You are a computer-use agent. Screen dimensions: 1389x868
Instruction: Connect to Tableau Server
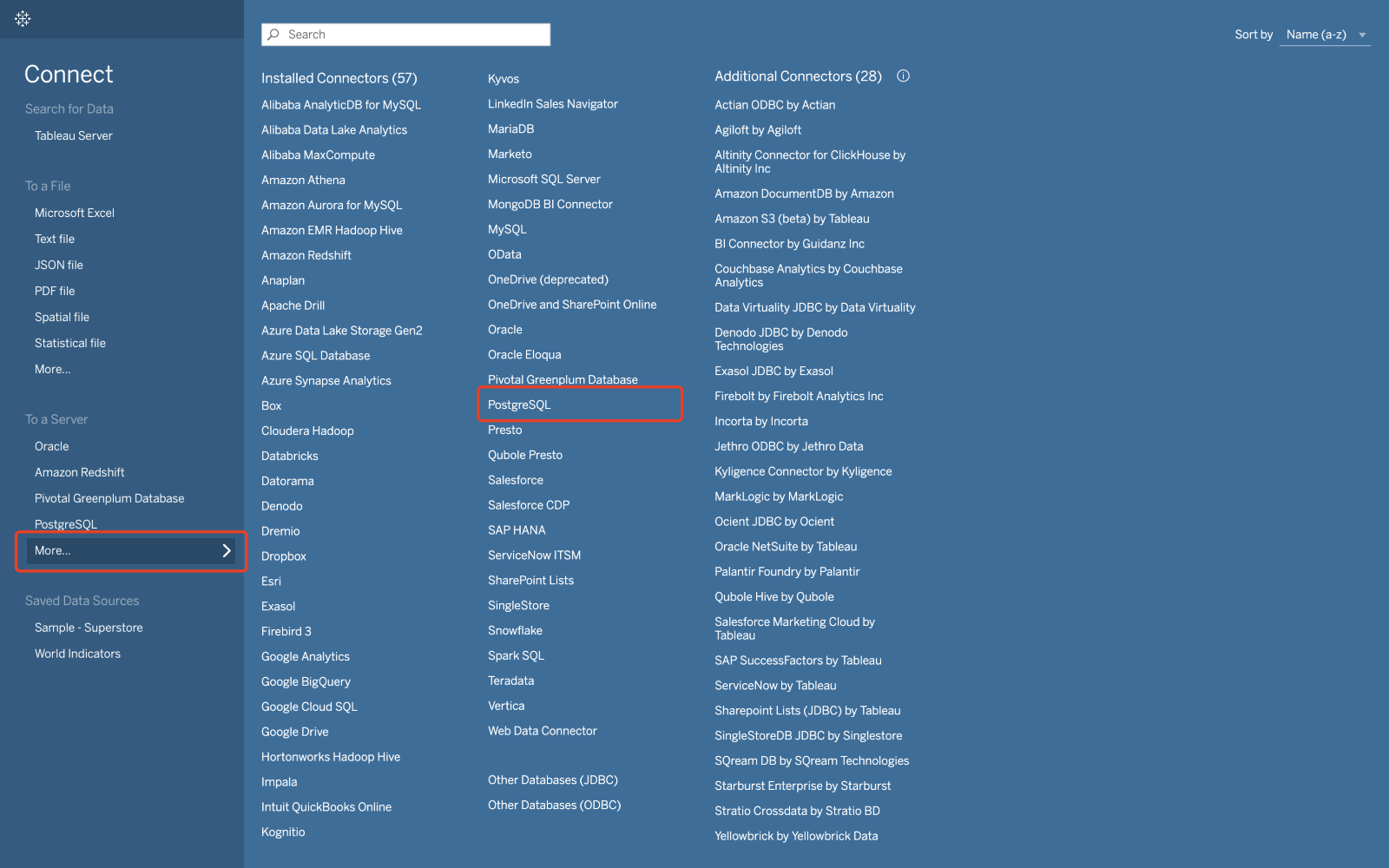coord(74,135)
